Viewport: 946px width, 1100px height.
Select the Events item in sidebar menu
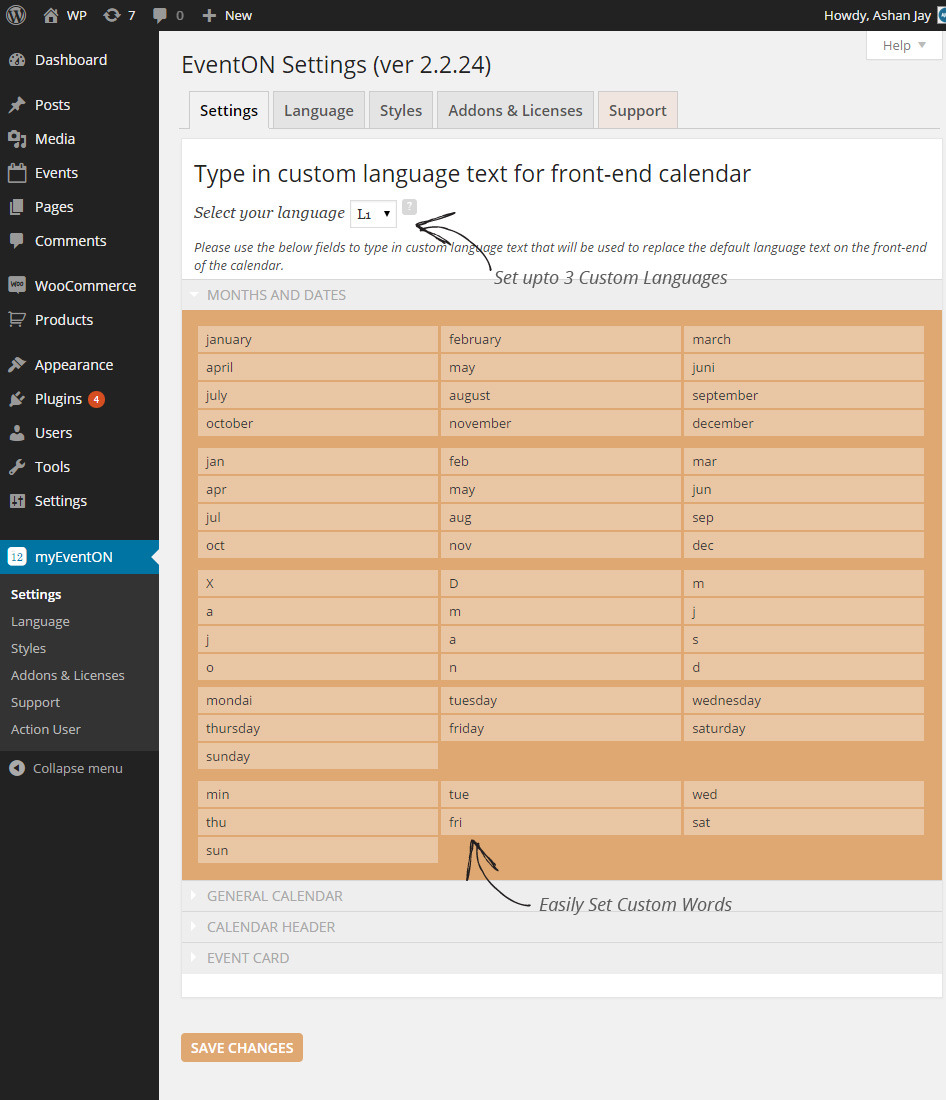tap(56, 173)
